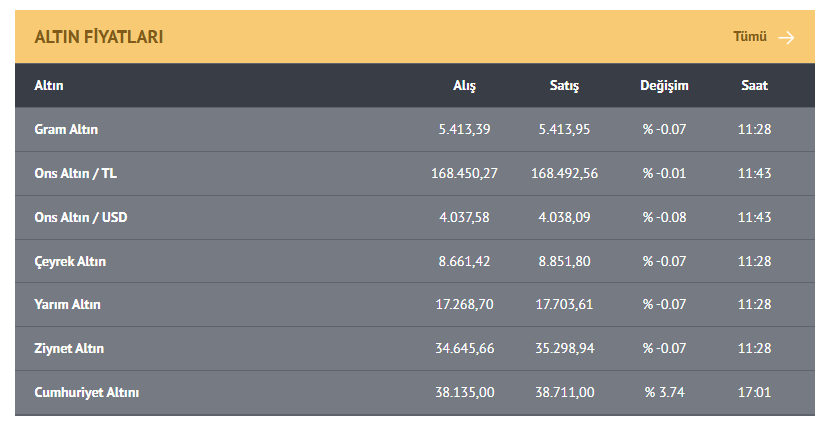Viewport: 829px width, 431px height.
Task: Click the arrow icon next to Tümü
Action: pos(786,37)
